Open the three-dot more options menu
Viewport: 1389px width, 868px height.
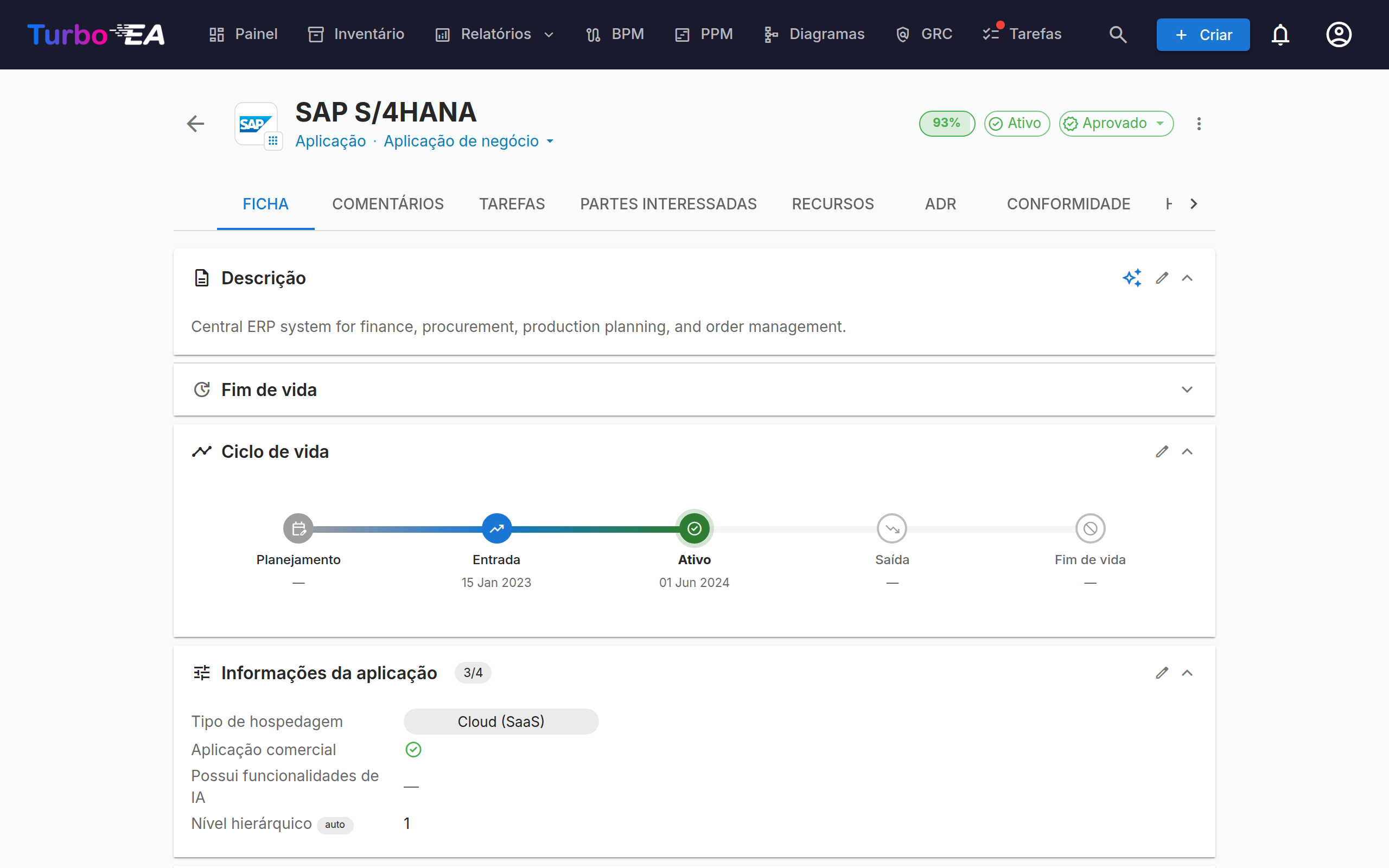tap(1199, 124)
